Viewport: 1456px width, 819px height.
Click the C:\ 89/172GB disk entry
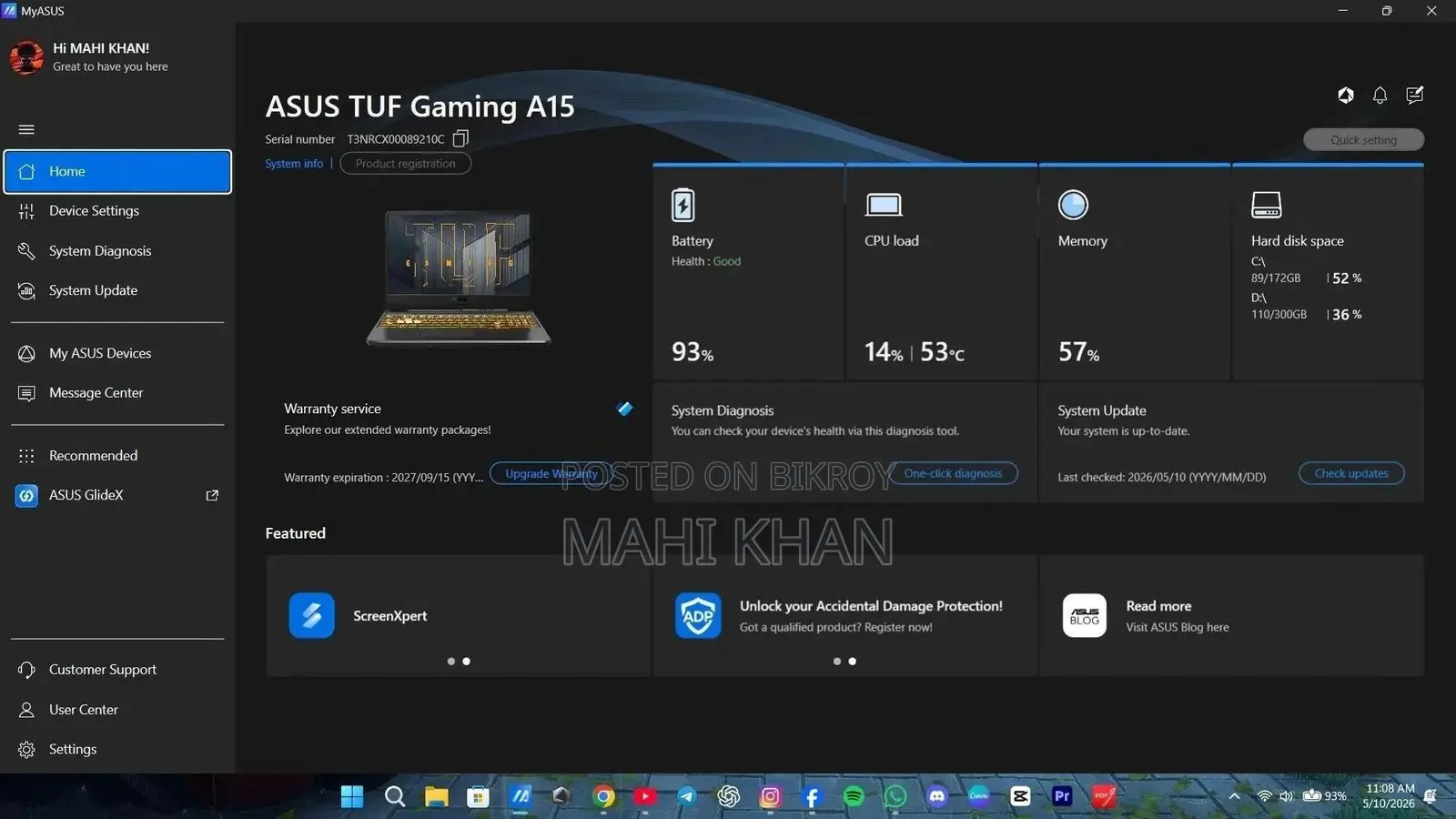coord(1306,270)
